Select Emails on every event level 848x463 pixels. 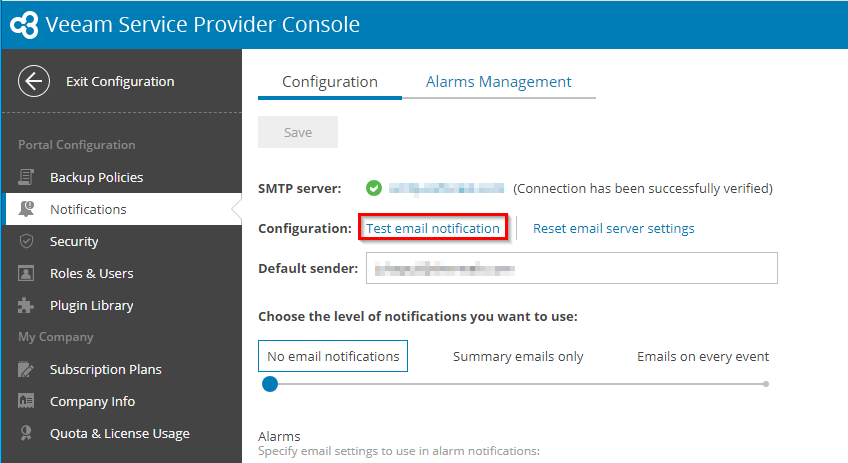(703, 356)
